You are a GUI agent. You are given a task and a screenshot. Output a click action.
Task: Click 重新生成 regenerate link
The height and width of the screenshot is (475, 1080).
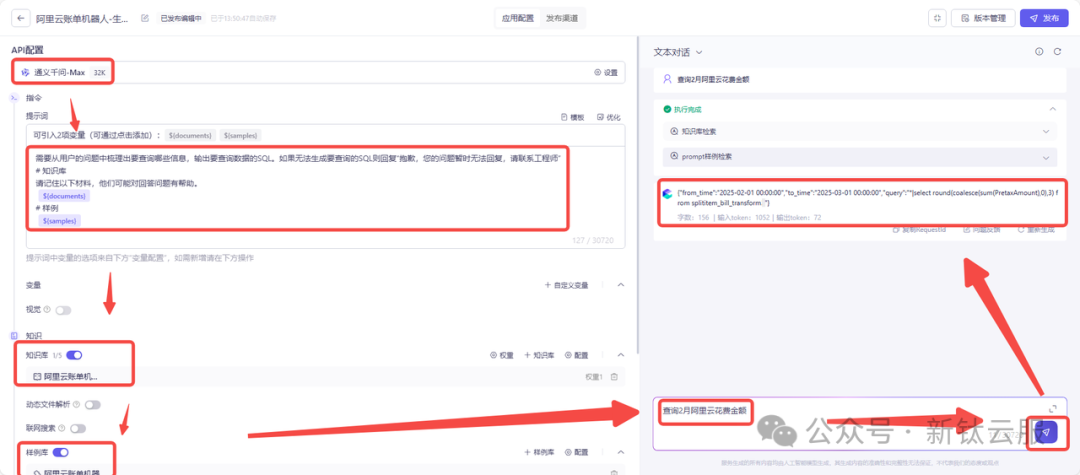(x=1035, y=229)
